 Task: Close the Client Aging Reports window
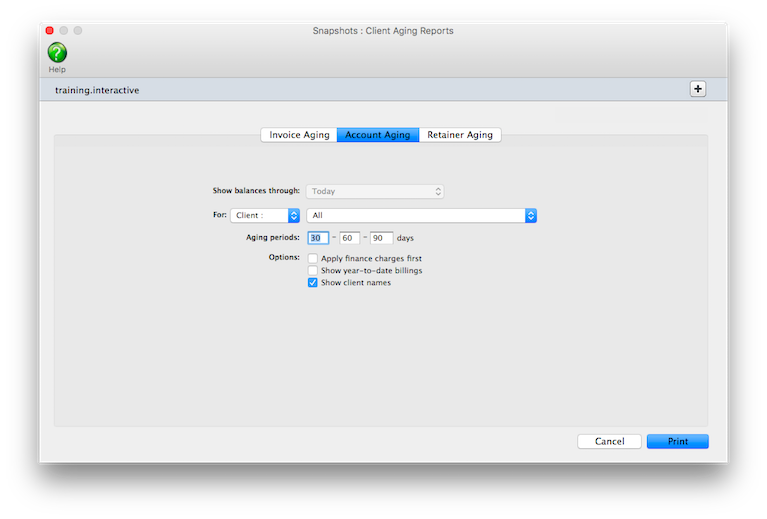50,31
